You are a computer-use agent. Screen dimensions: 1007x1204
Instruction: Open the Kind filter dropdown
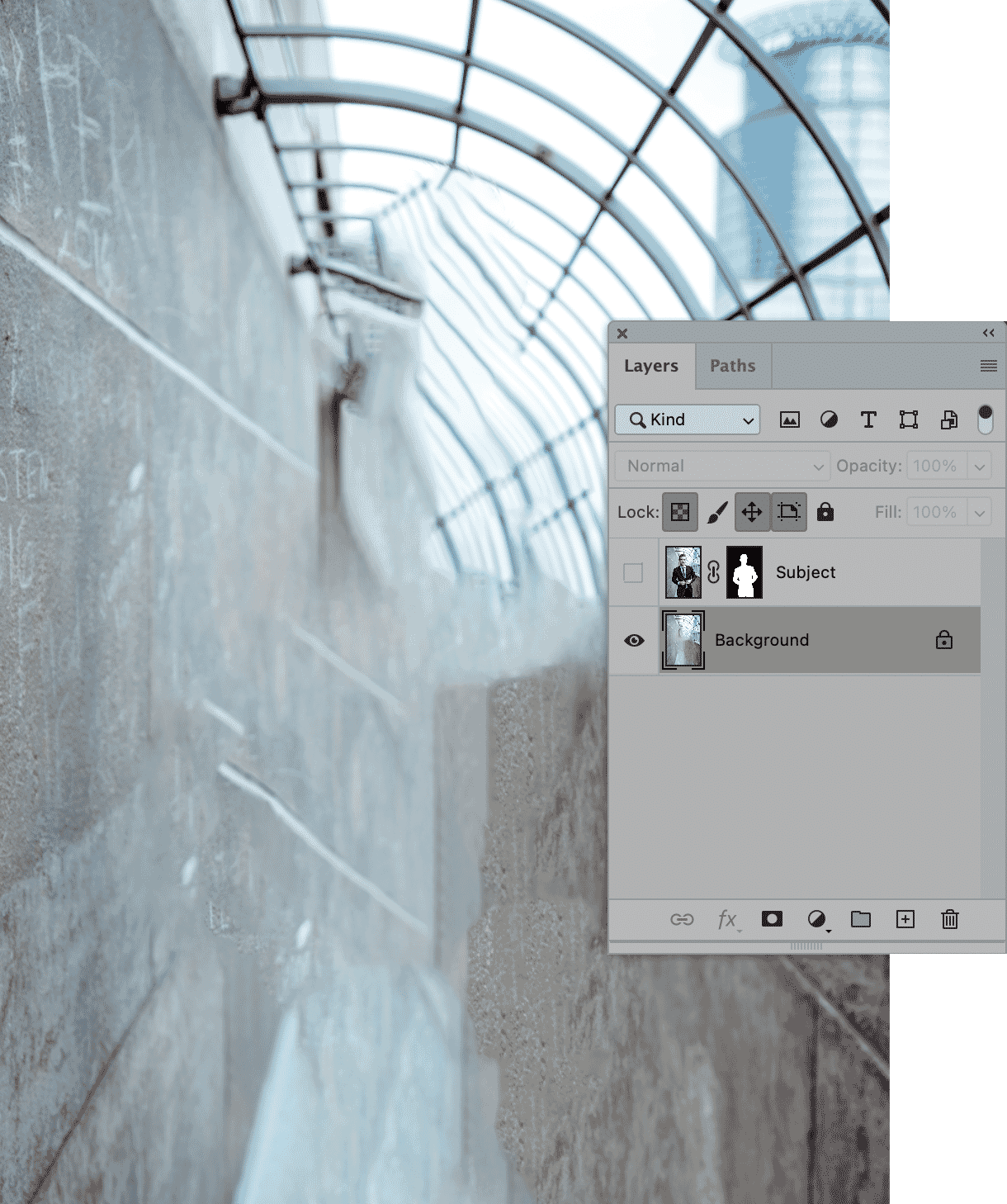click(687, 420)
